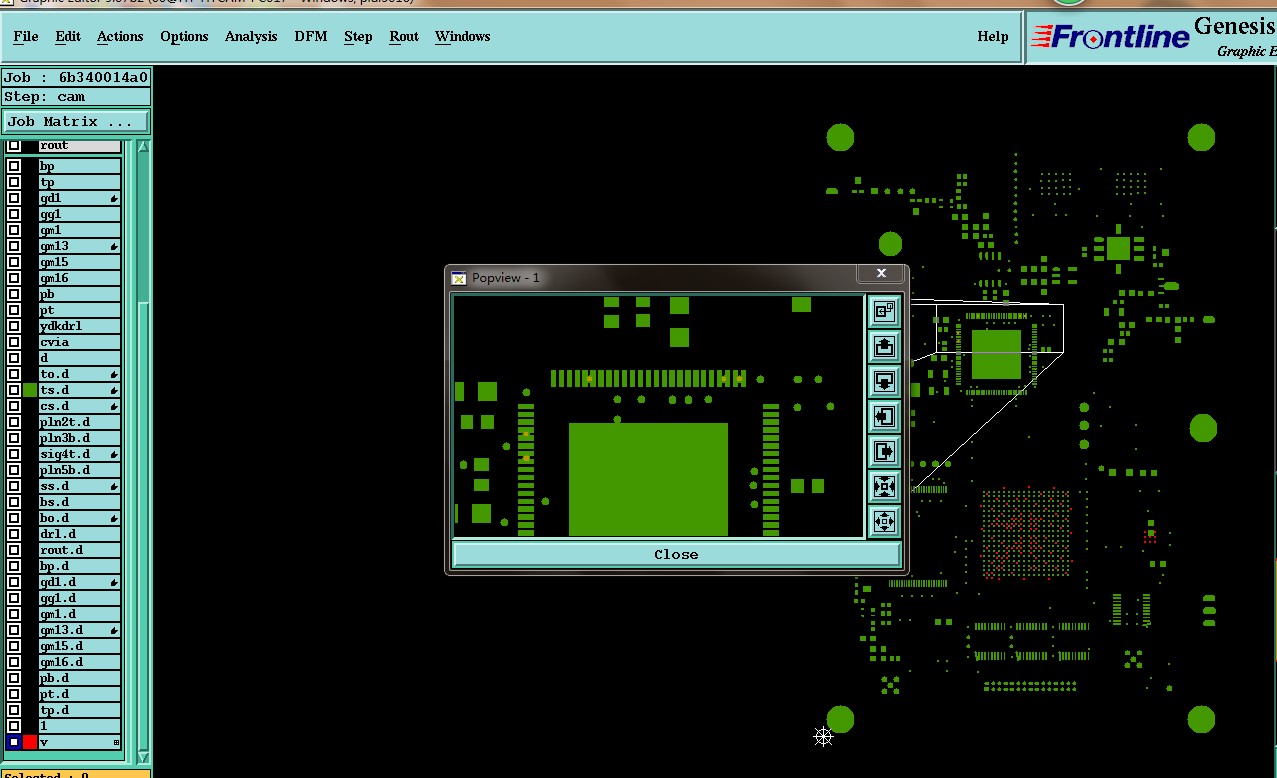1277x778 pixels.
Task: Select layer name pln3b.d
Action: tap(80, 438)
